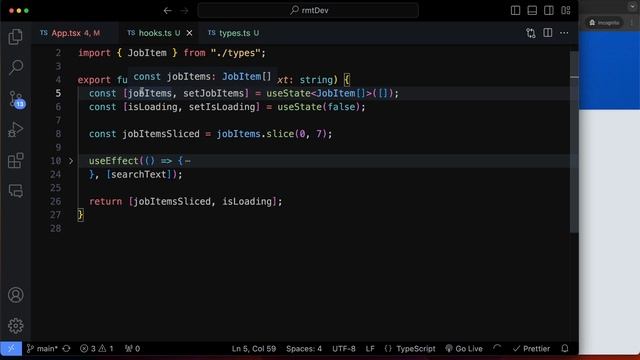This screenshot has width=640, height=360.
Task: Open the editor More Actions ellipsis
Action: coord(564,33)
